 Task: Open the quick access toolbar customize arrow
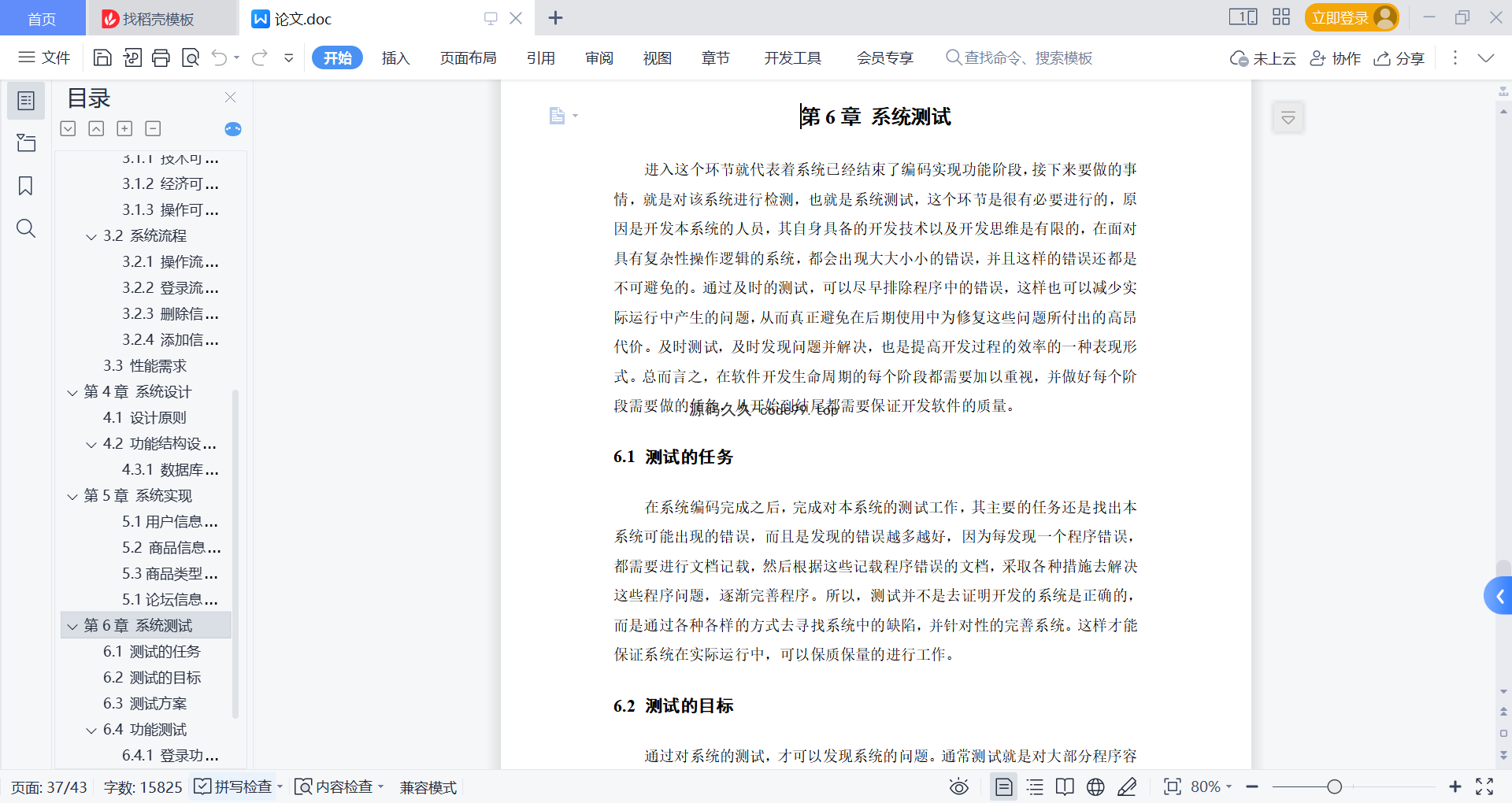click(289, 57)
